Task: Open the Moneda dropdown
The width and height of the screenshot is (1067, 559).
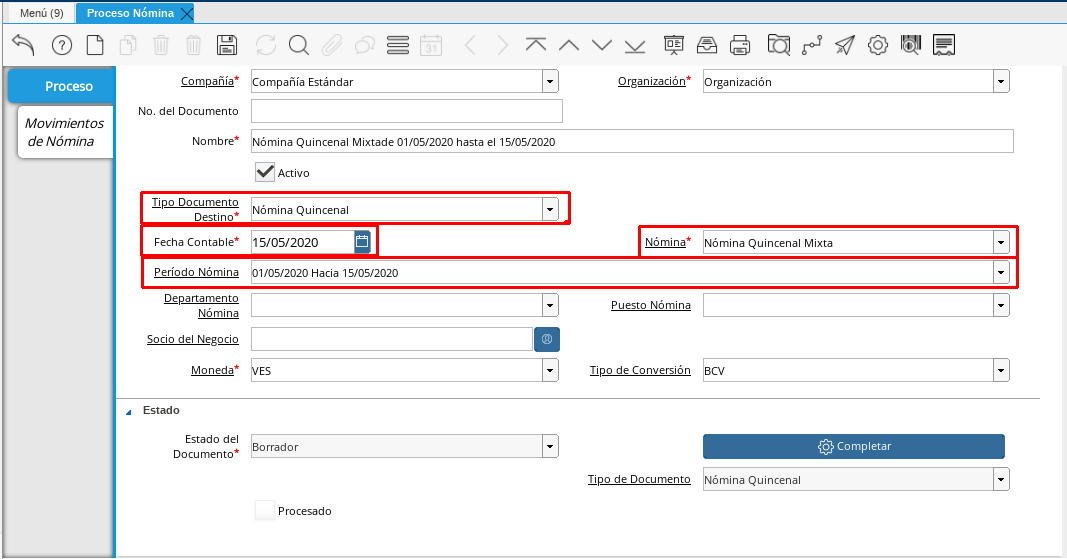Action: [x=551, y=370]
